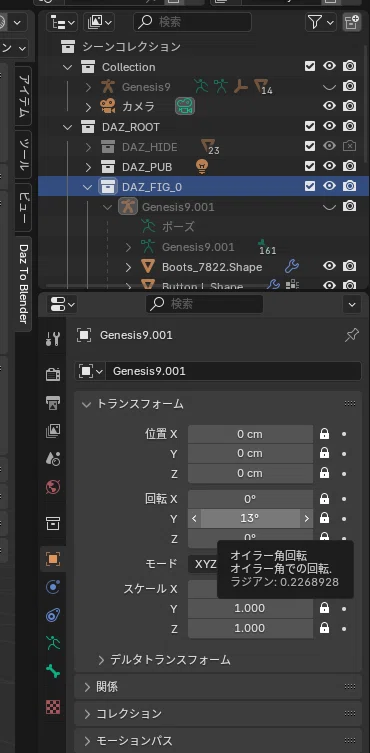Increase rotation Y with right arrow
The width and height of the screenshot is (370, 753).
point(306,519)
